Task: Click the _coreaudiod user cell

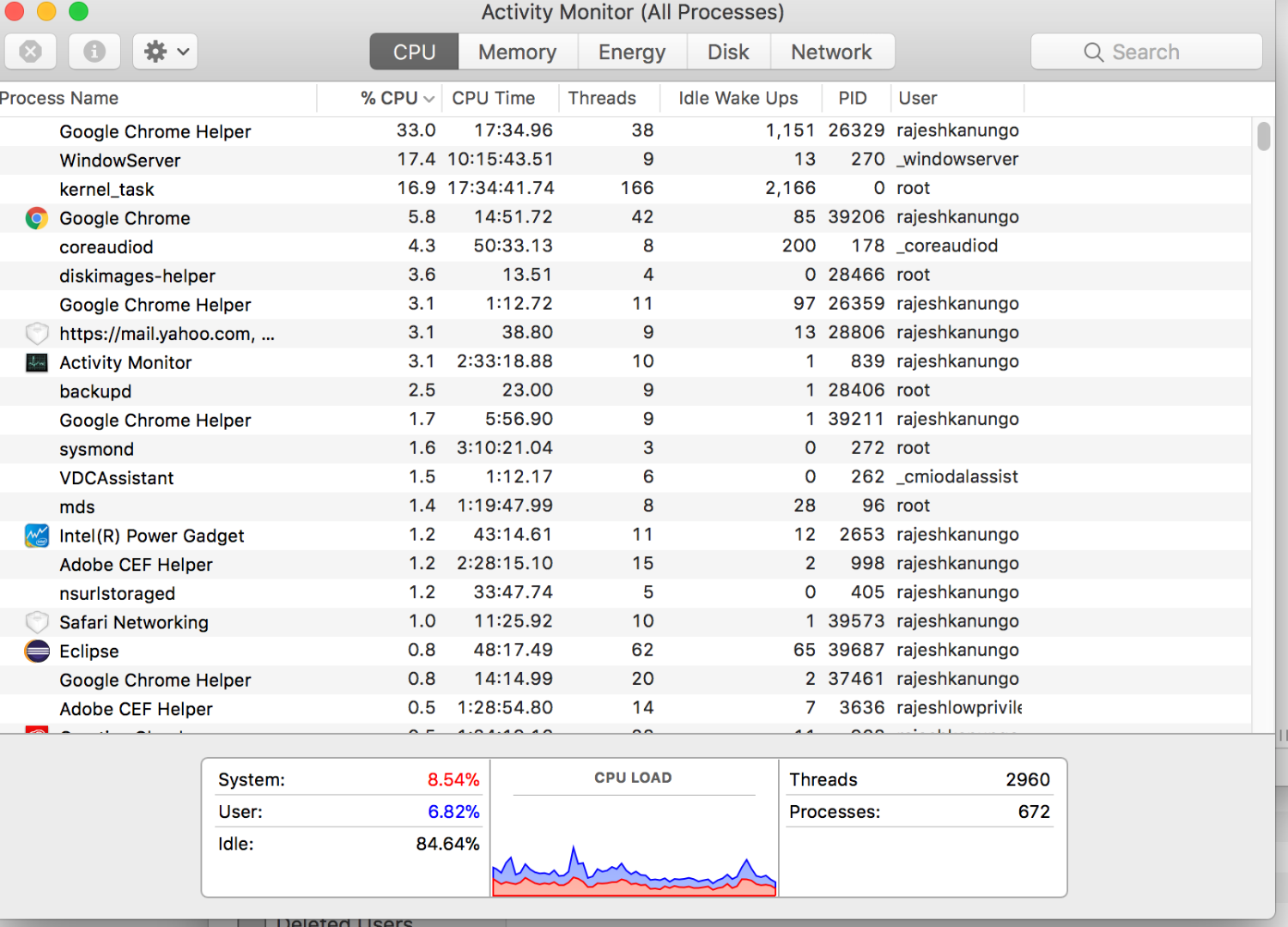Action: click(x=947, y=246)
